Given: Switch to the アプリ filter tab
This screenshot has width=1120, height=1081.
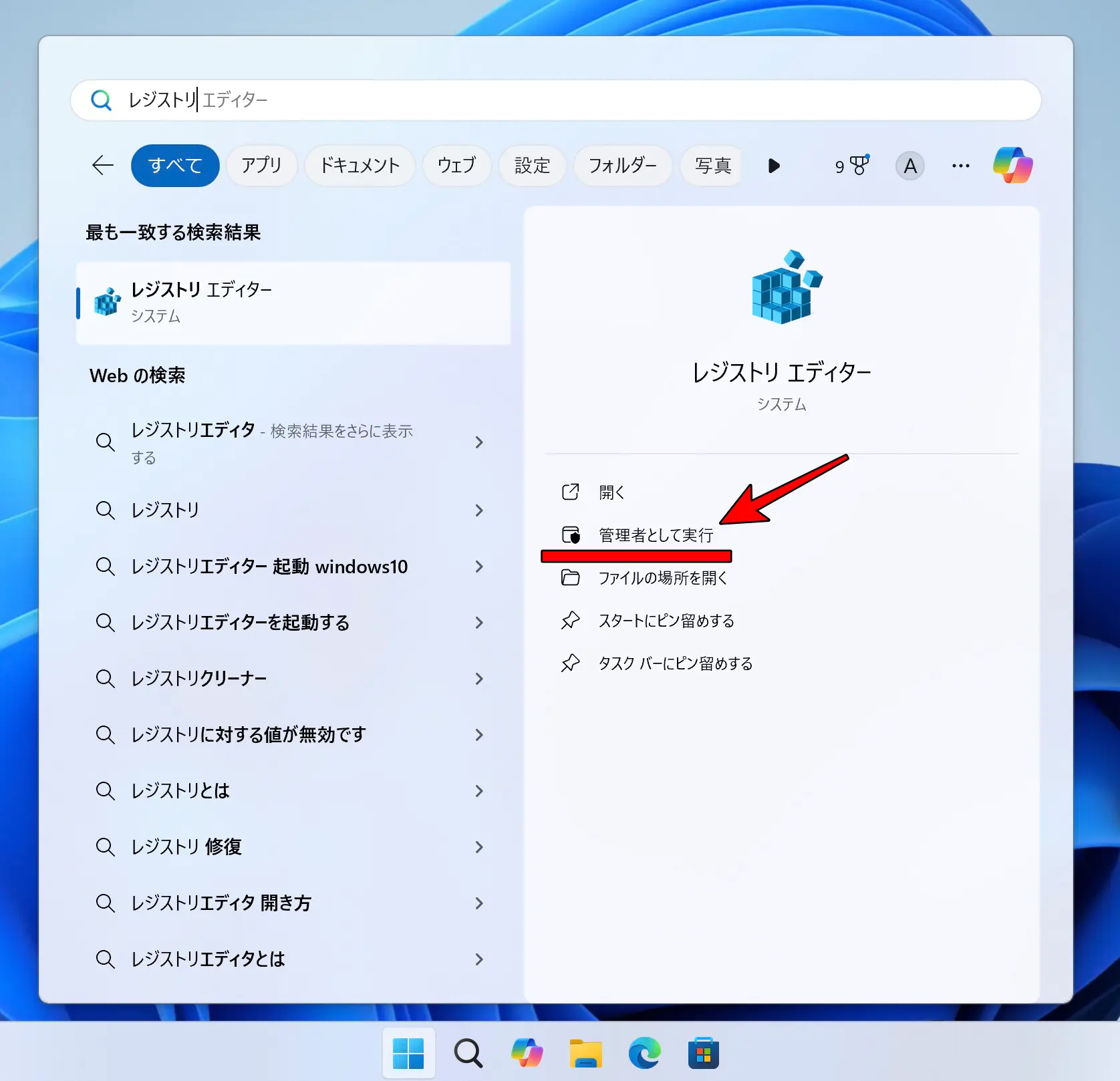Looking at the screenshot, I should [x=261, y=166].
